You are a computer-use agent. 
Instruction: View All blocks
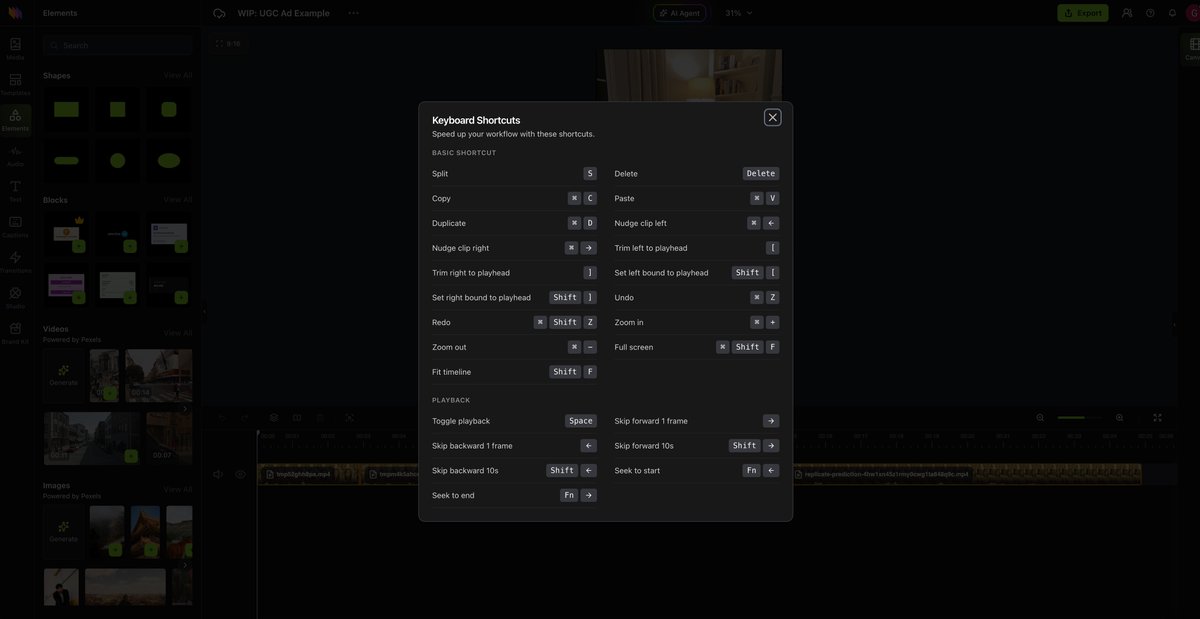click(x=178, y=200)
